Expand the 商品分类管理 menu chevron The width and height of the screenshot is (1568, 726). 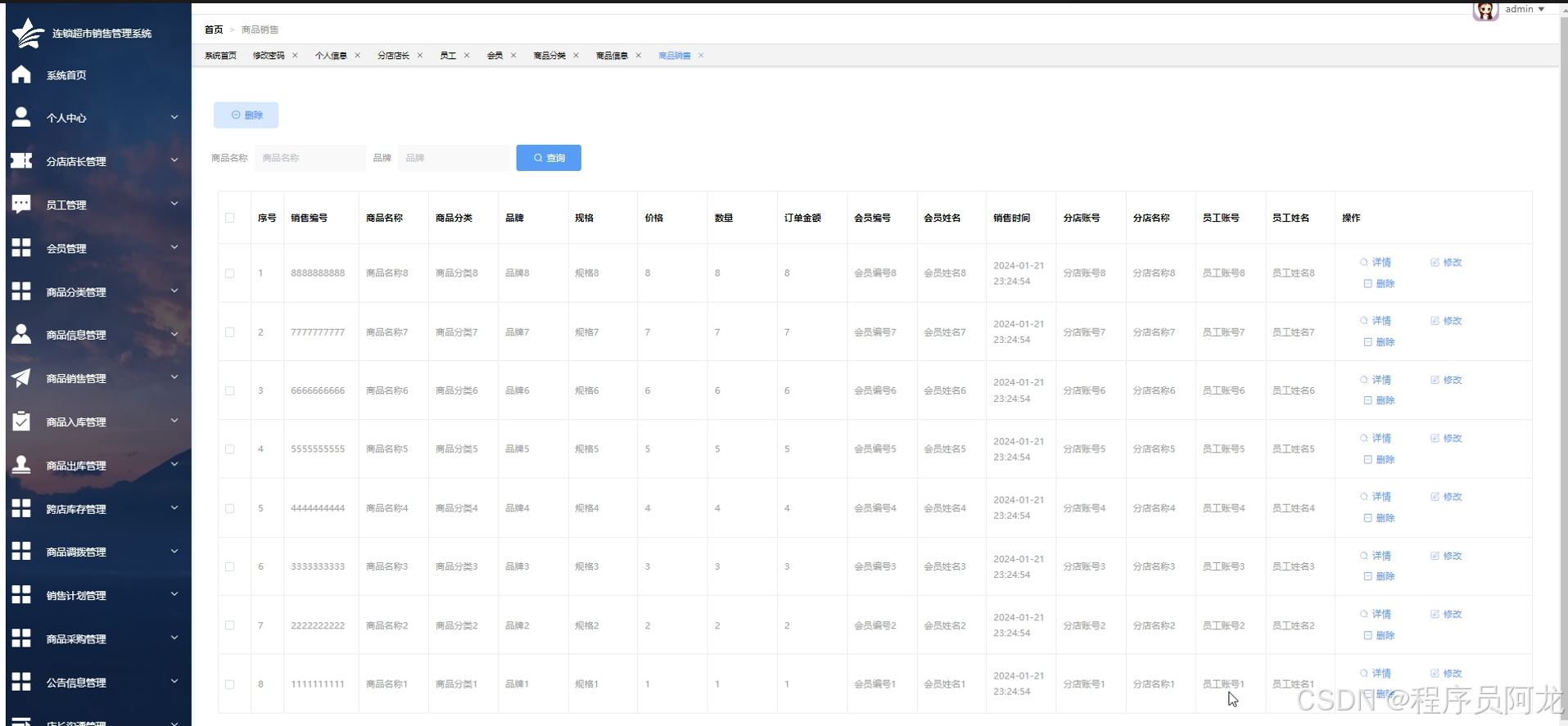click(174, 291)
